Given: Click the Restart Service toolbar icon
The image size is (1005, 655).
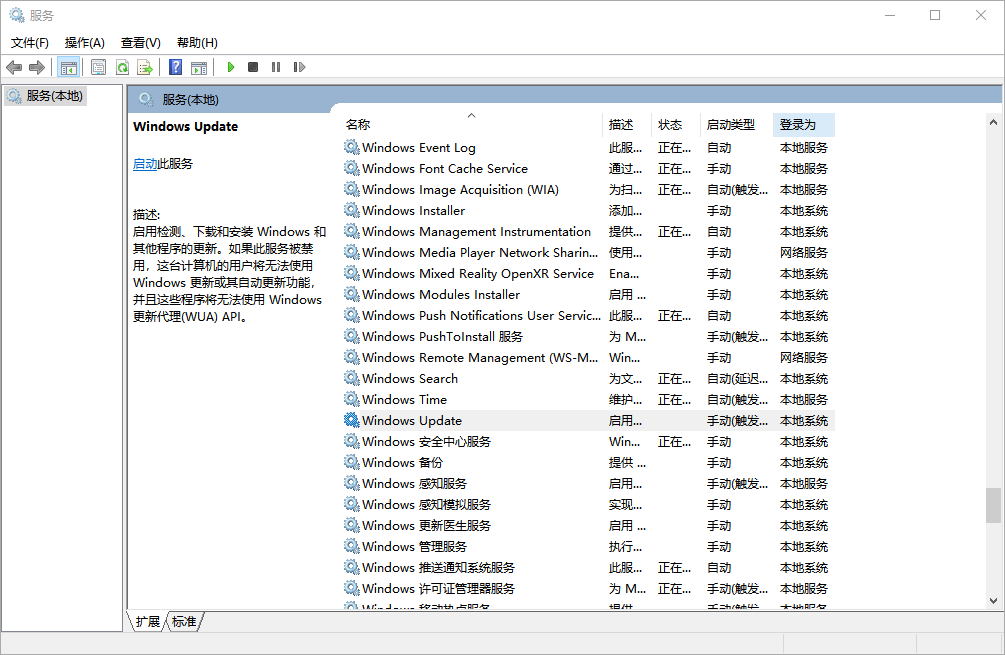Looking at the screenshot, I should click(299, 67).
